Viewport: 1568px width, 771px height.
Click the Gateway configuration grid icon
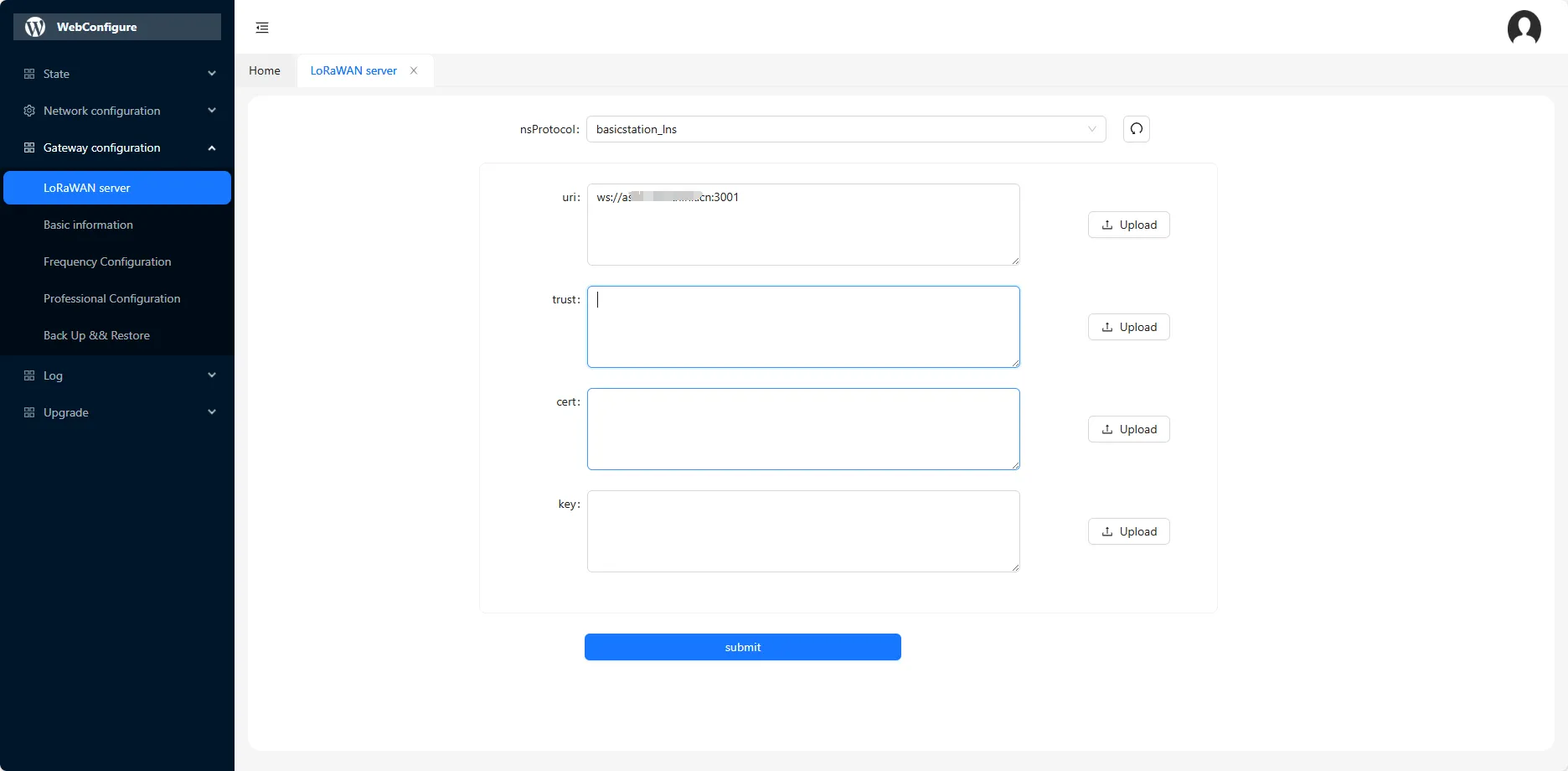click(29, 147)
